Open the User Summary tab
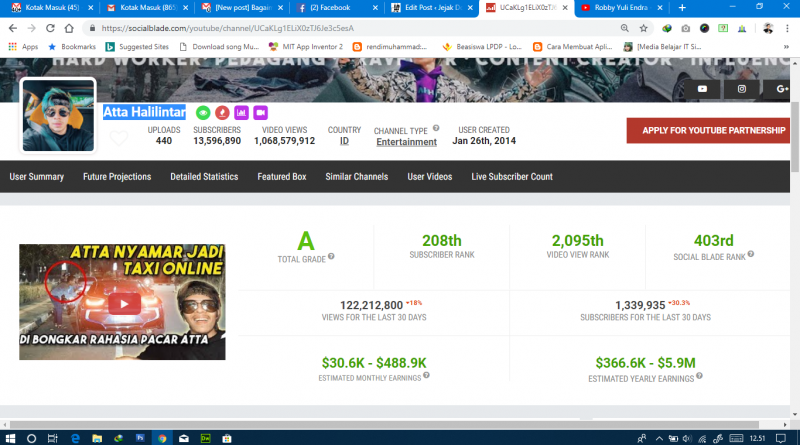 click(x=37, y=177)
